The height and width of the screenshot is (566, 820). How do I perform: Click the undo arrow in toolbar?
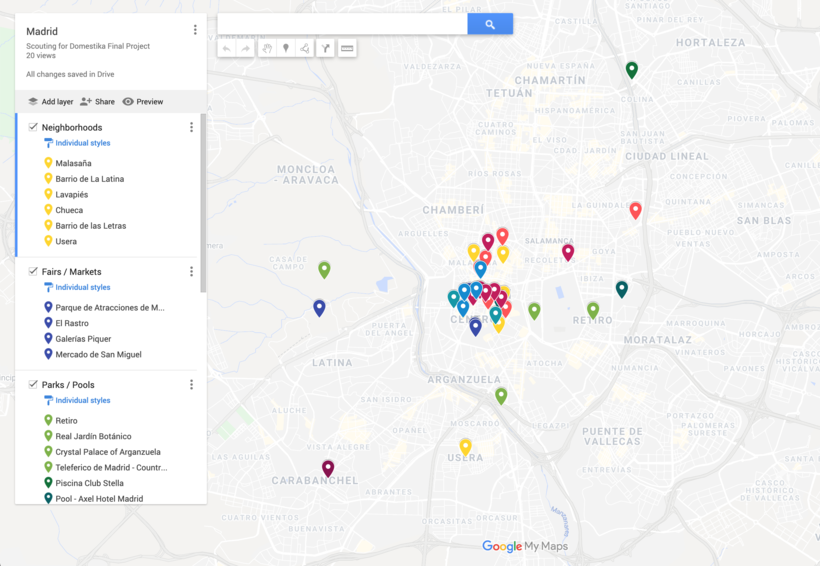click(x=226, y=49)
